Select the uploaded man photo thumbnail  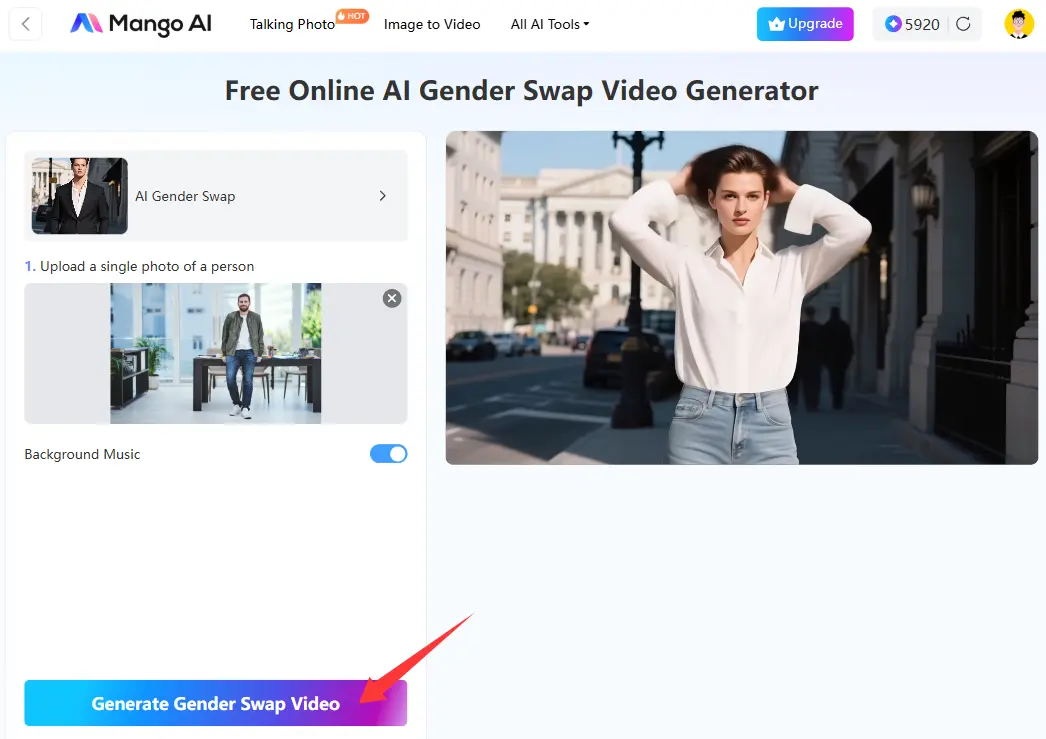(x=215, y=353)
